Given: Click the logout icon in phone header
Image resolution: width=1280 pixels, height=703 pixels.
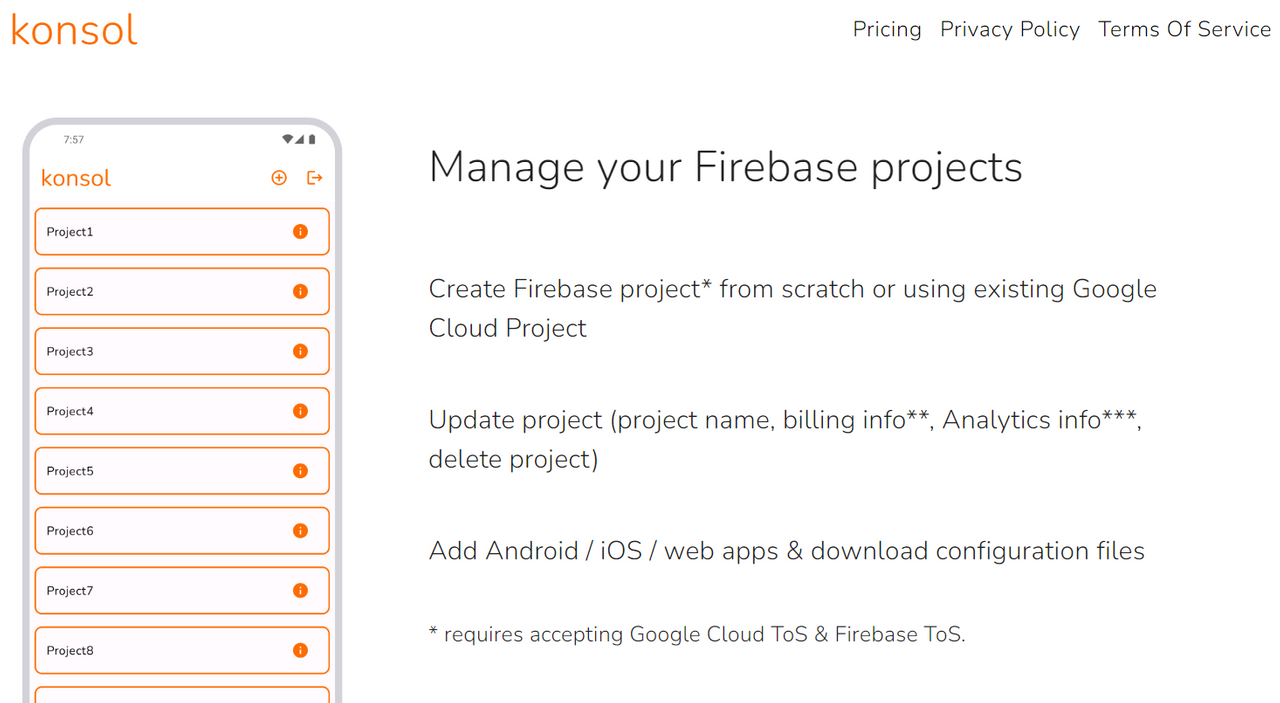Looking at the screenshot, I should [x=315, y=178].
